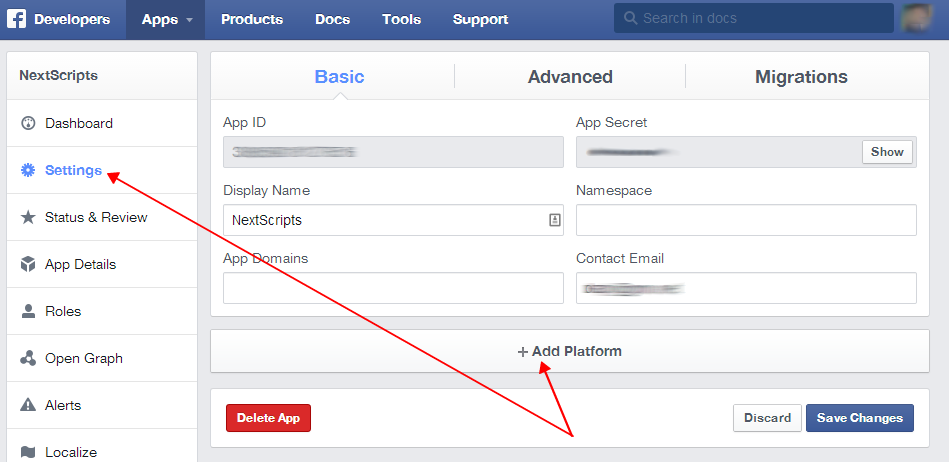Open the Apps dropdown menu
This screenshot has width=949, height=462.
coord(166,20)
